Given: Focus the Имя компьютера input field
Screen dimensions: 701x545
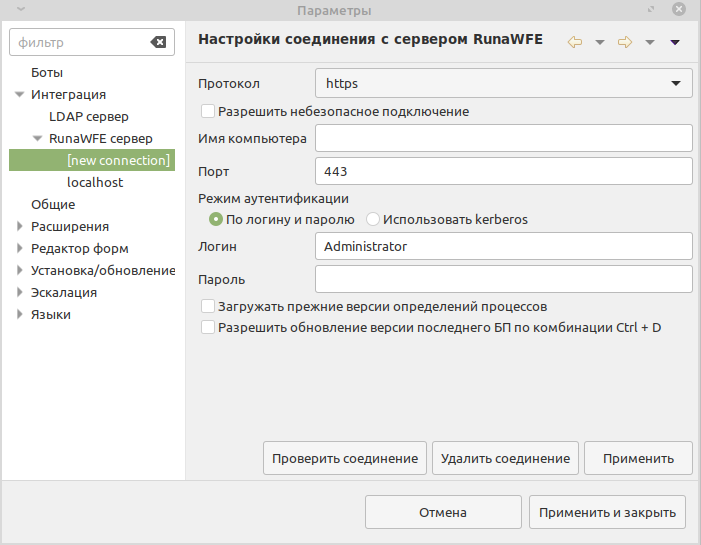Looking at the screenshot, I should 503,138.
